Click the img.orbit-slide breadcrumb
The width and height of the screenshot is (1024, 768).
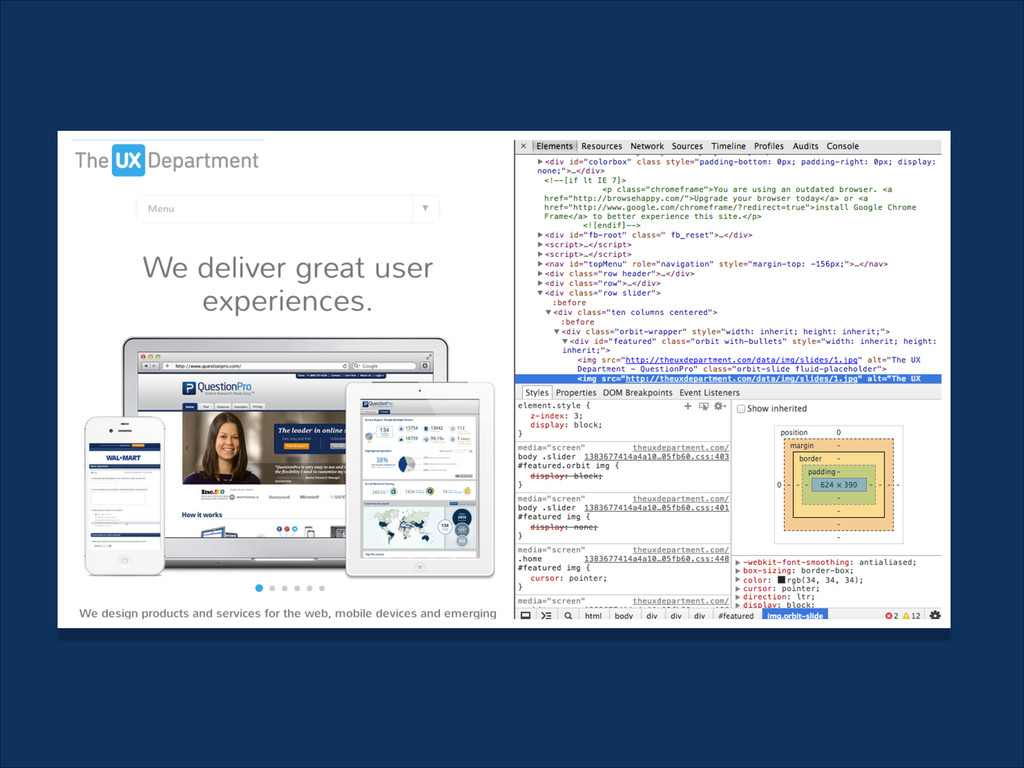pos(795,616)
